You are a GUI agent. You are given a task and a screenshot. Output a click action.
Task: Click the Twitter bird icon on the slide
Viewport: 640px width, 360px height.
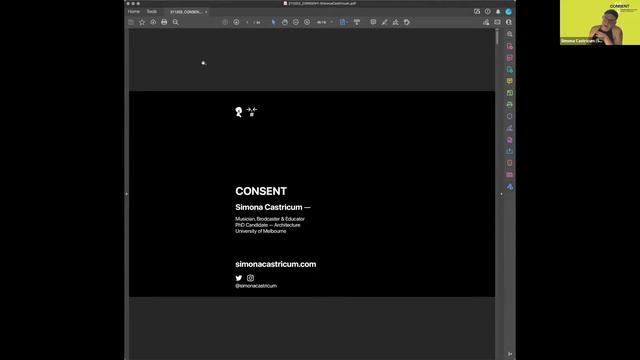coord(239,278)
